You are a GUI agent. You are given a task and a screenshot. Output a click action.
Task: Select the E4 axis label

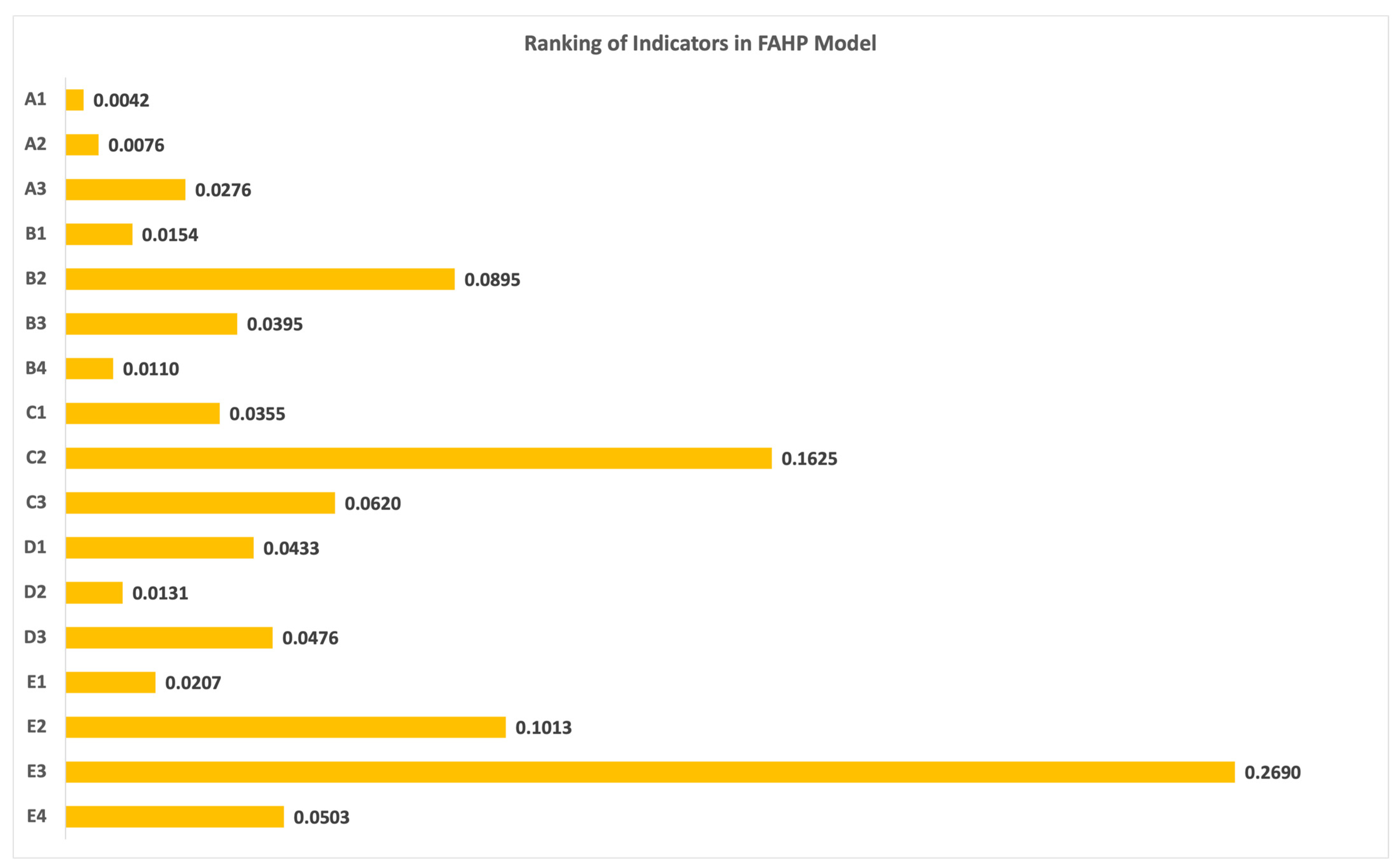coord(36,816)
